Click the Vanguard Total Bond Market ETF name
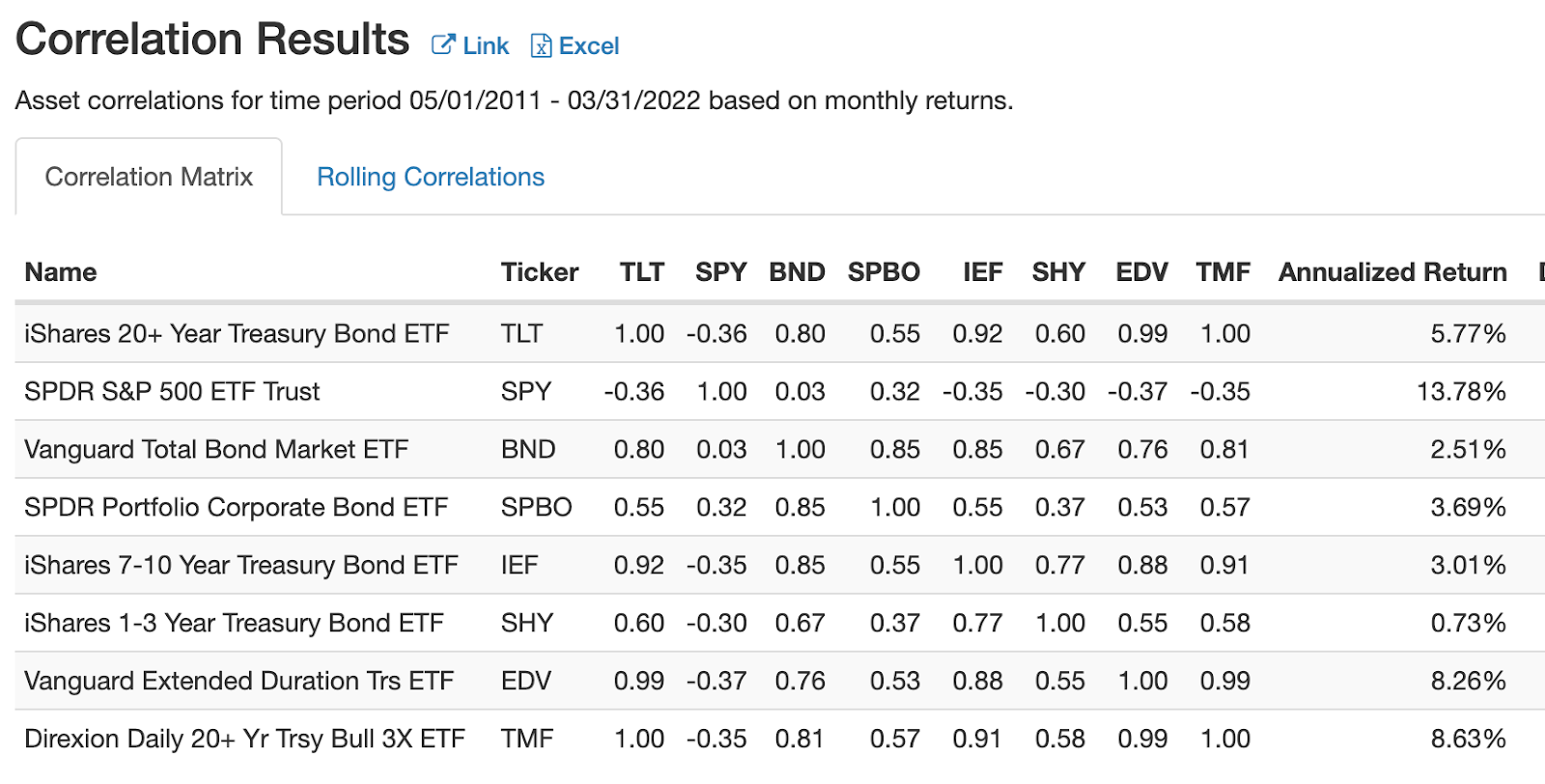Image resolution: width=1545 pixels, height=784 pixels. point(216,450)
